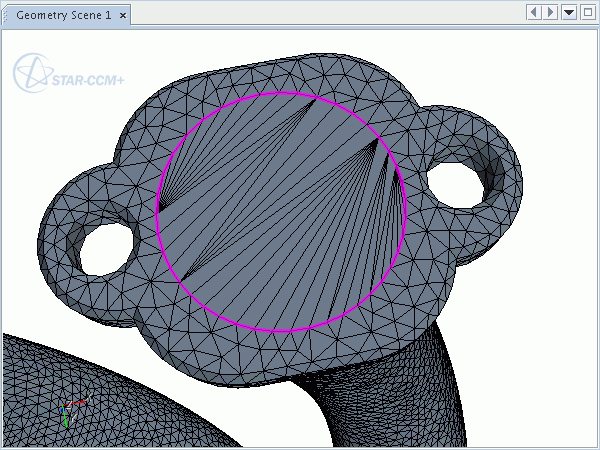Close the Geometry Scene 1 tab
The width and height of the screenshot is (600, 450).
[x=123, y=14]
